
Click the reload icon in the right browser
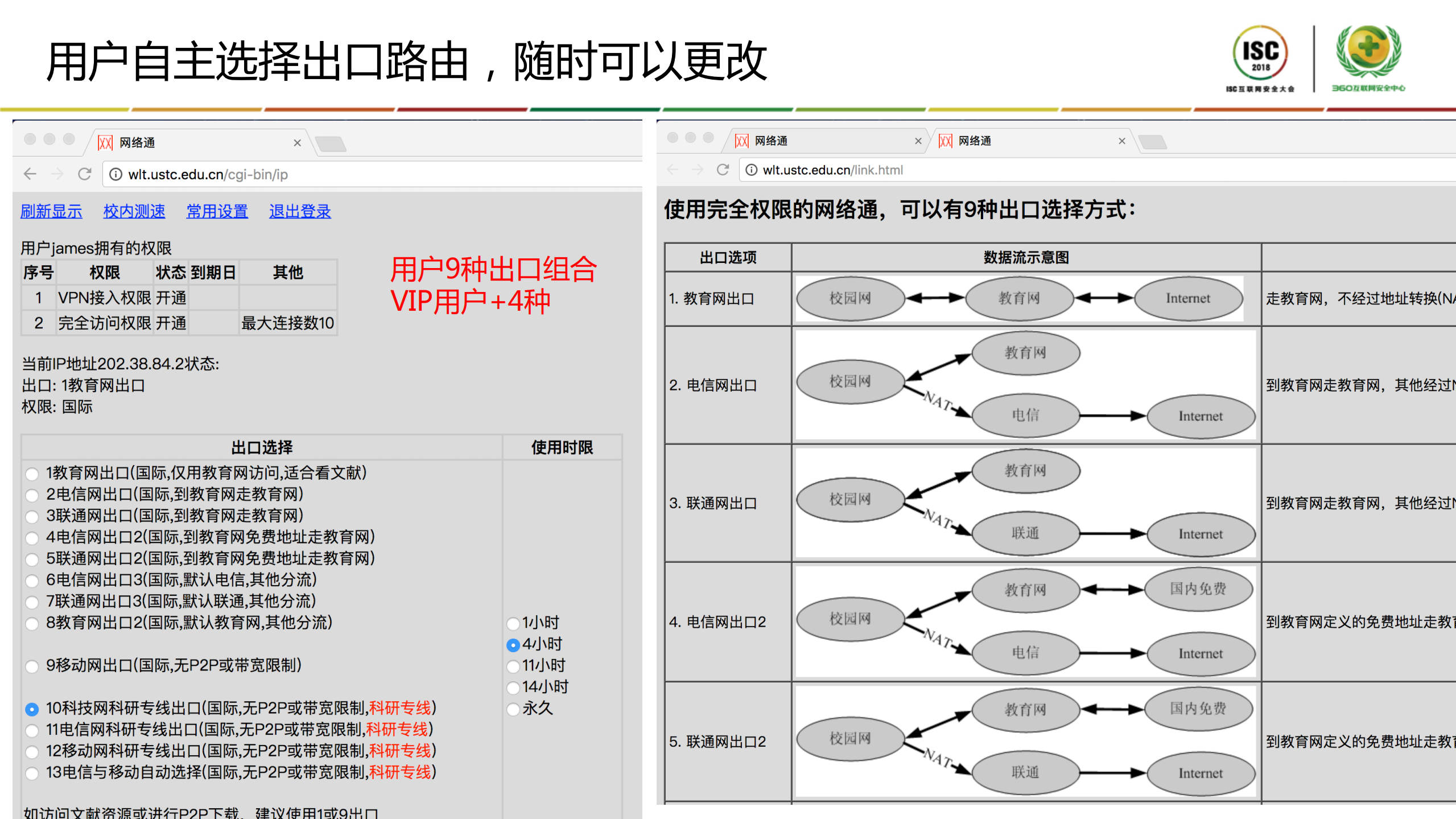tap(723, 170)
